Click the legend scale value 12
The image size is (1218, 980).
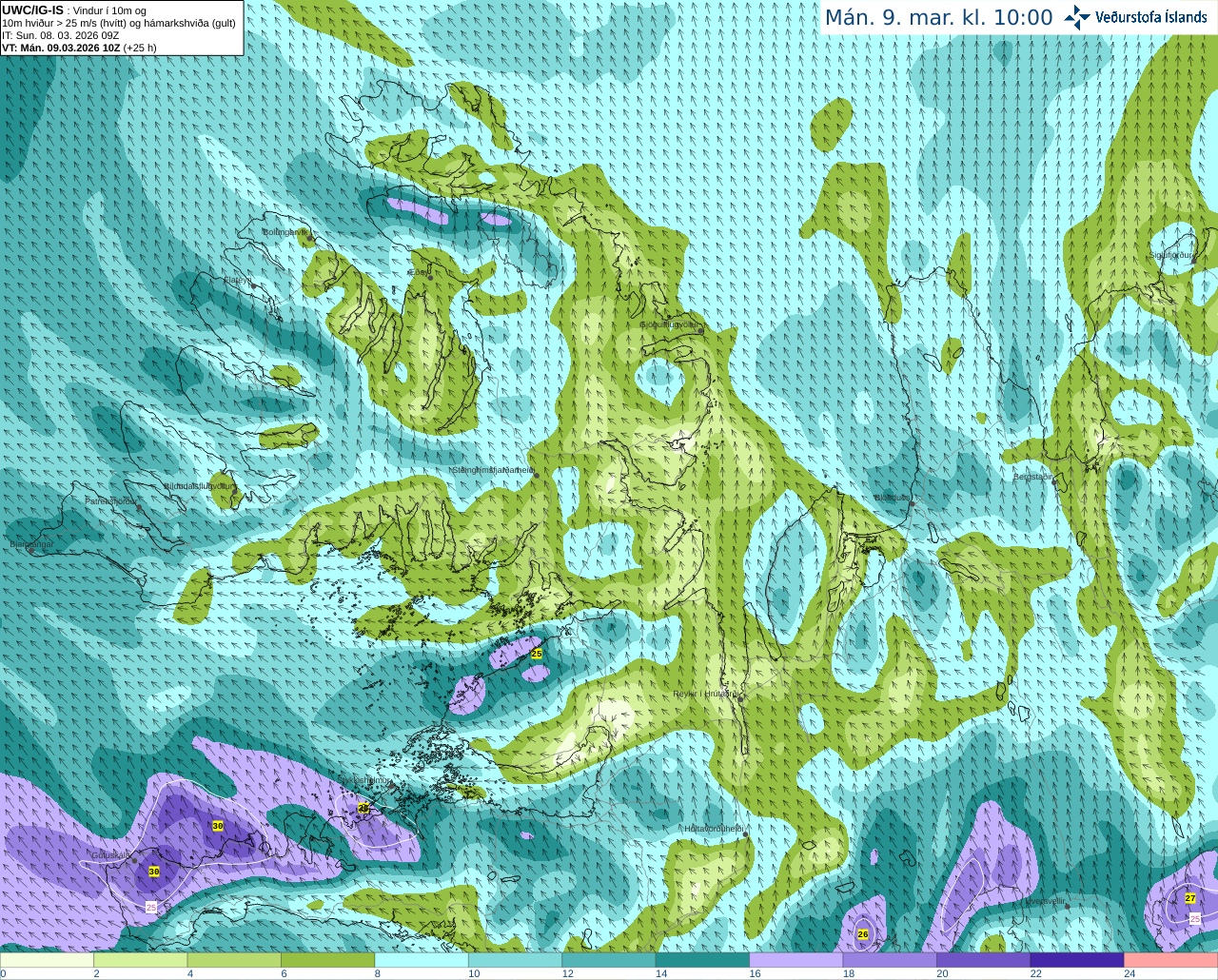tap(567, 973)
